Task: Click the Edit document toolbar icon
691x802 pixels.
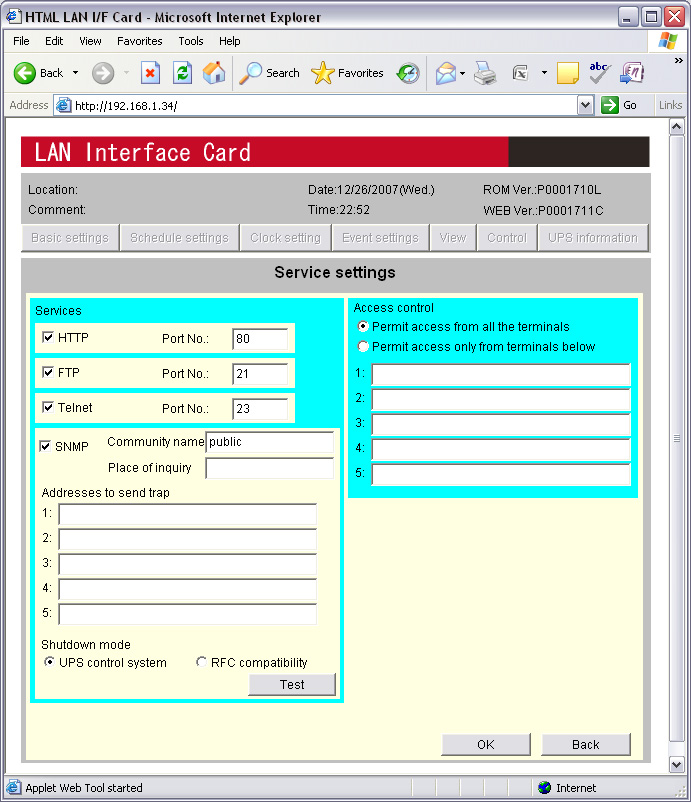Action: [x=520, y=73]
